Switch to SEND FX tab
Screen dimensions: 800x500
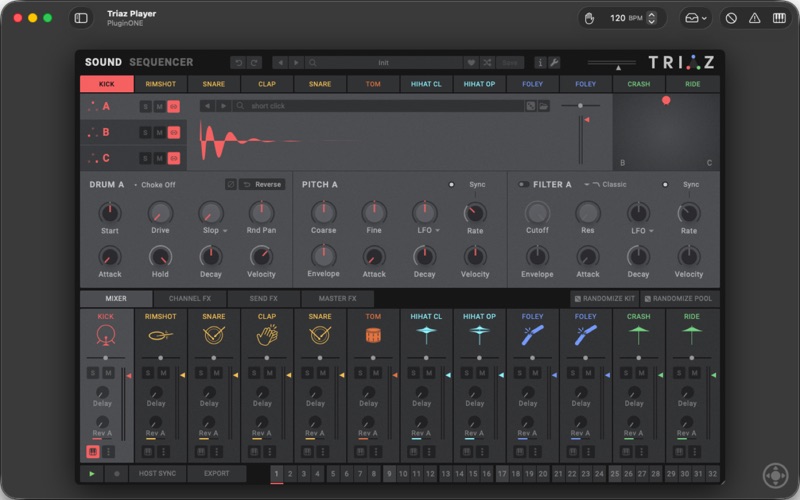click(264, 298)
